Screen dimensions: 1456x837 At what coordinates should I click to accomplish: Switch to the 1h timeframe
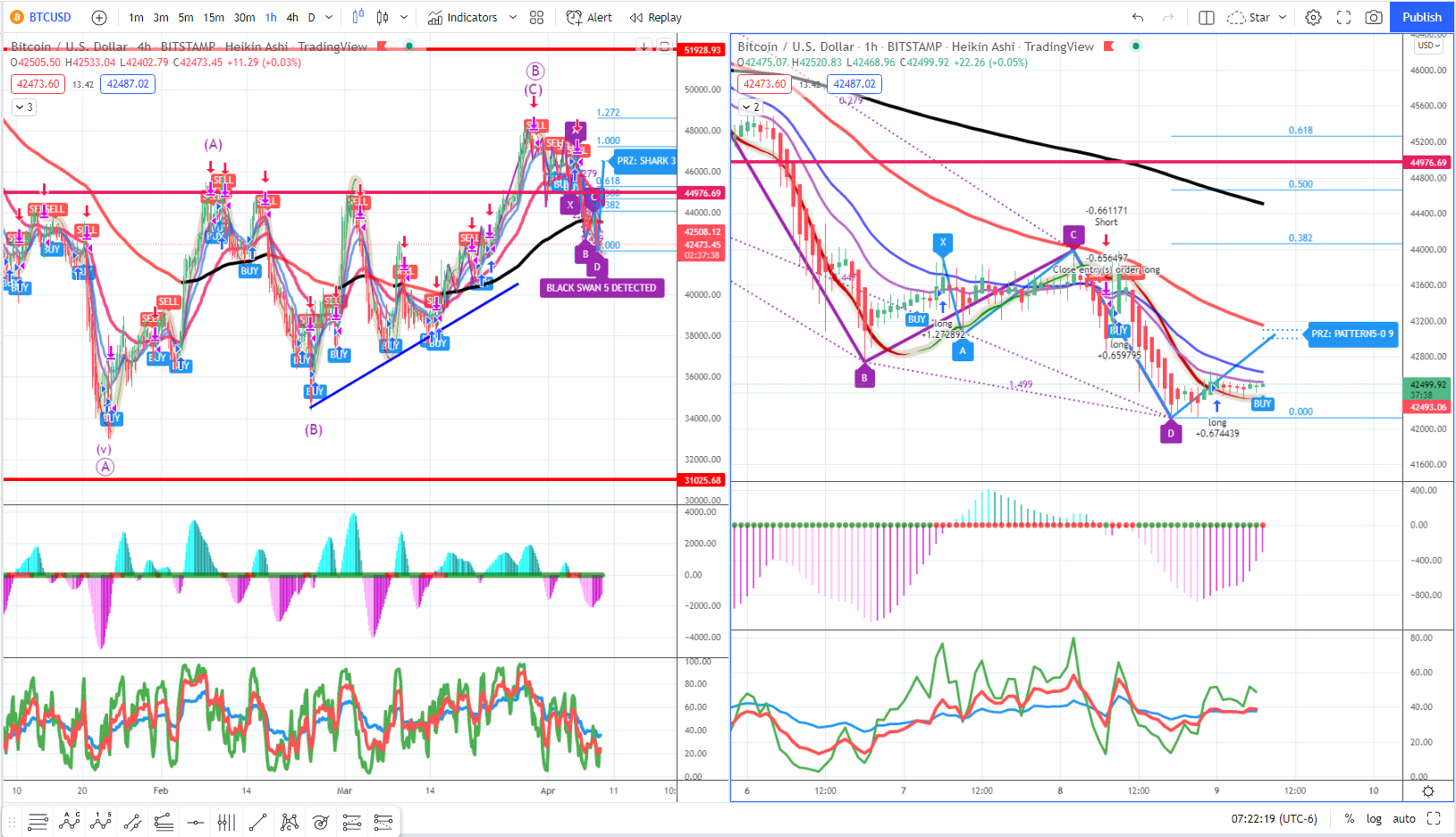[x=271, y=17]
